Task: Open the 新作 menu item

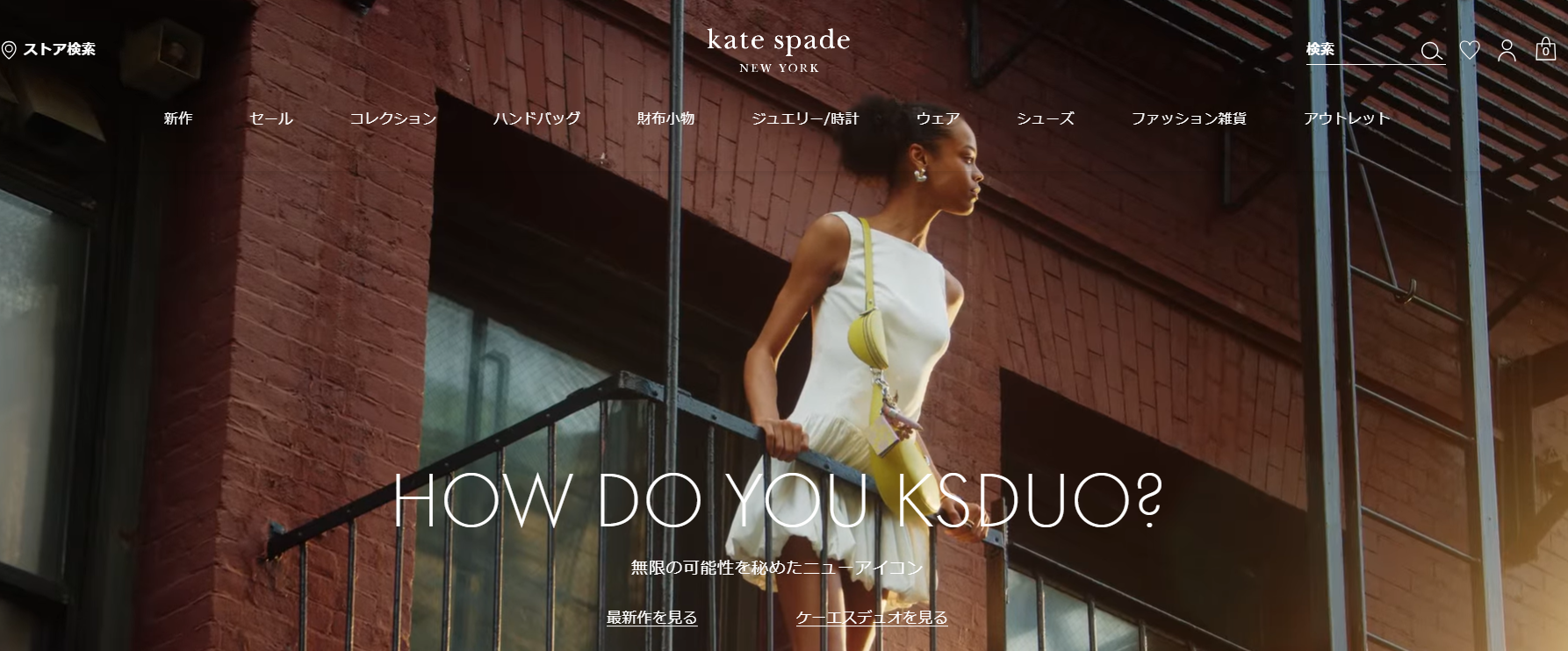Action: (x=178, y=118)
